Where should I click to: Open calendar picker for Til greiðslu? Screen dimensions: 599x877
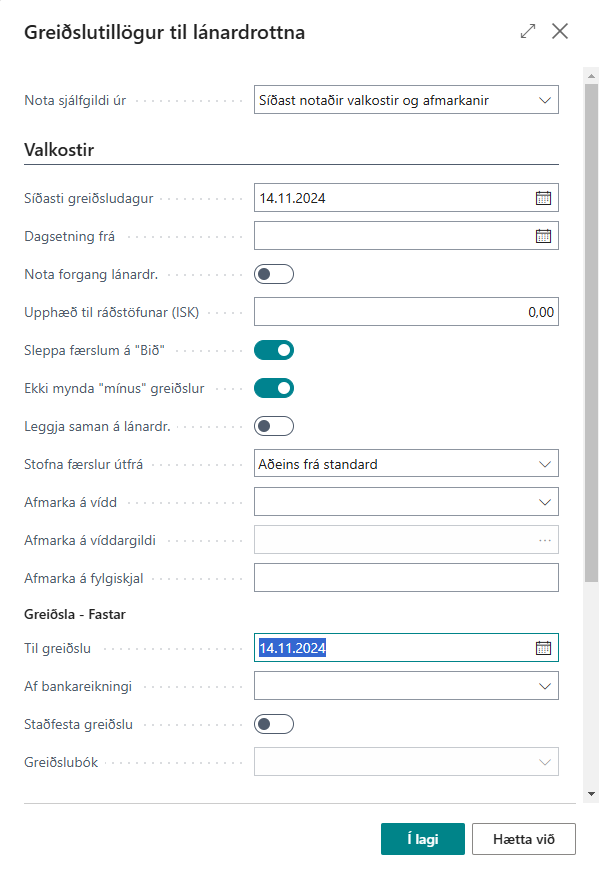[543, 648]
